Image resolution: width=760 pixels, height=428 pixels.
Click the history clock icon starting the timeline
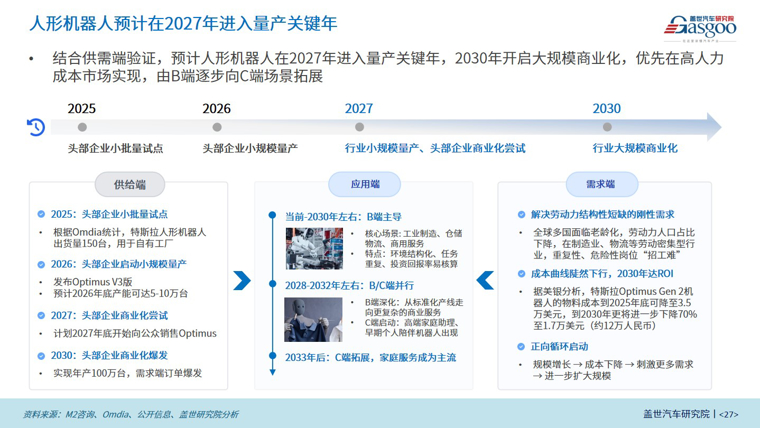point(36,127)
